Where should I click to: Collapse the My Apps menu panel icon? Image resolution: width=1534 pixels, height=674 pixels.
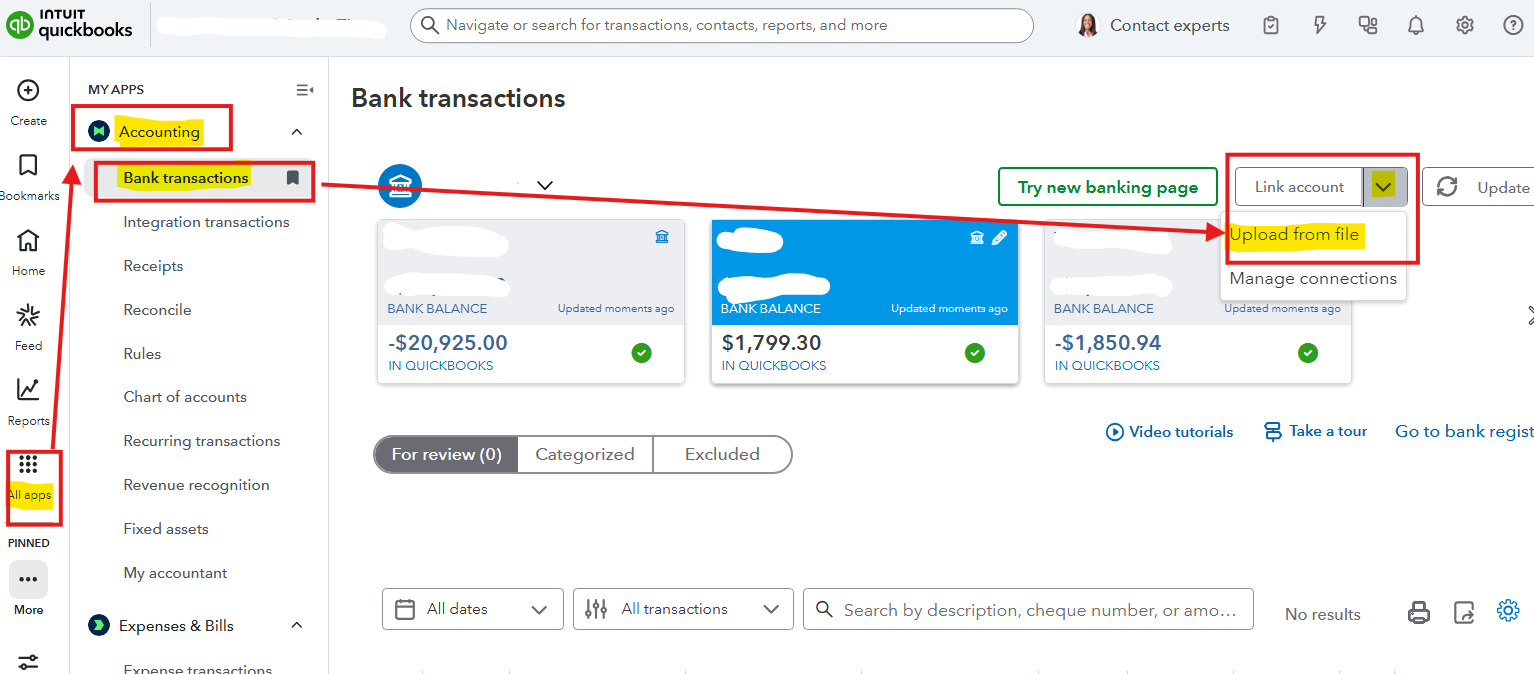(305, 90)
